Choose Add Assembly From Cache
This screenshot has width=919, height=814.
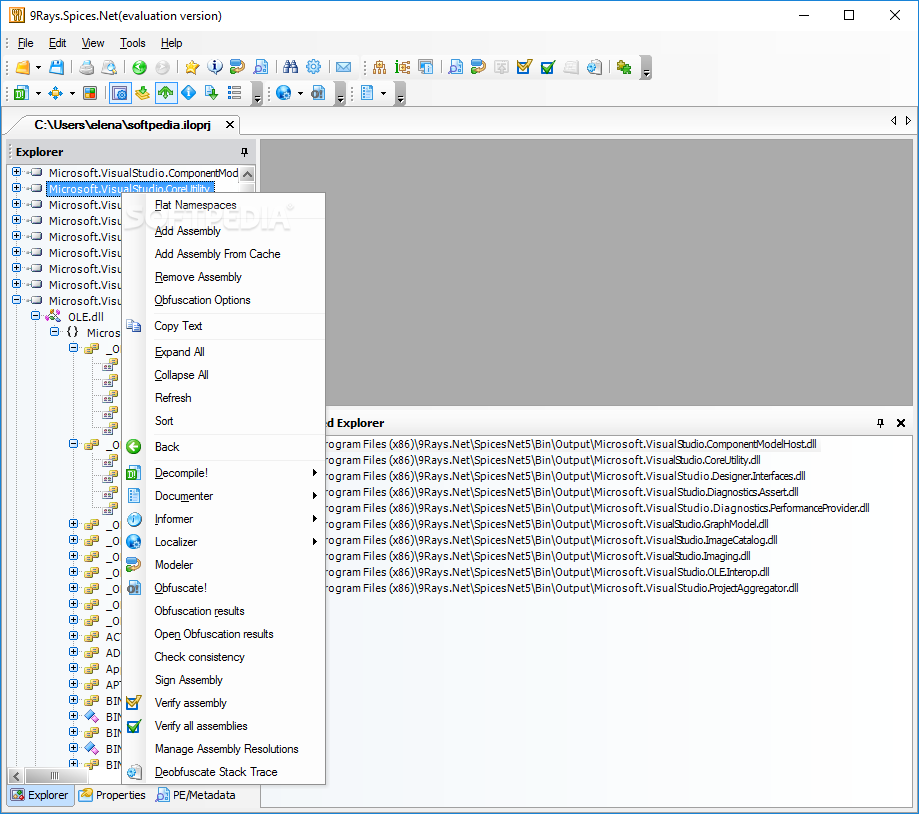[217, 254]
